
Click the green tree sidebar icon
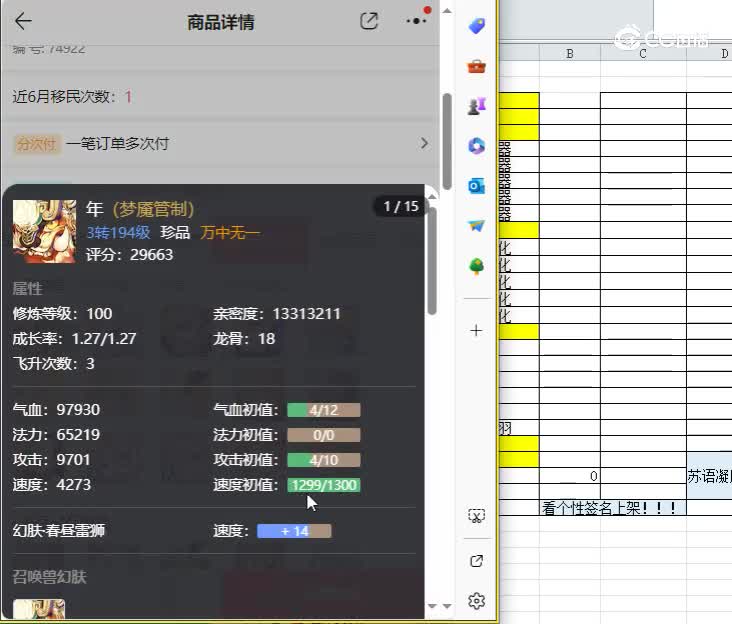(x=477, y=266)
